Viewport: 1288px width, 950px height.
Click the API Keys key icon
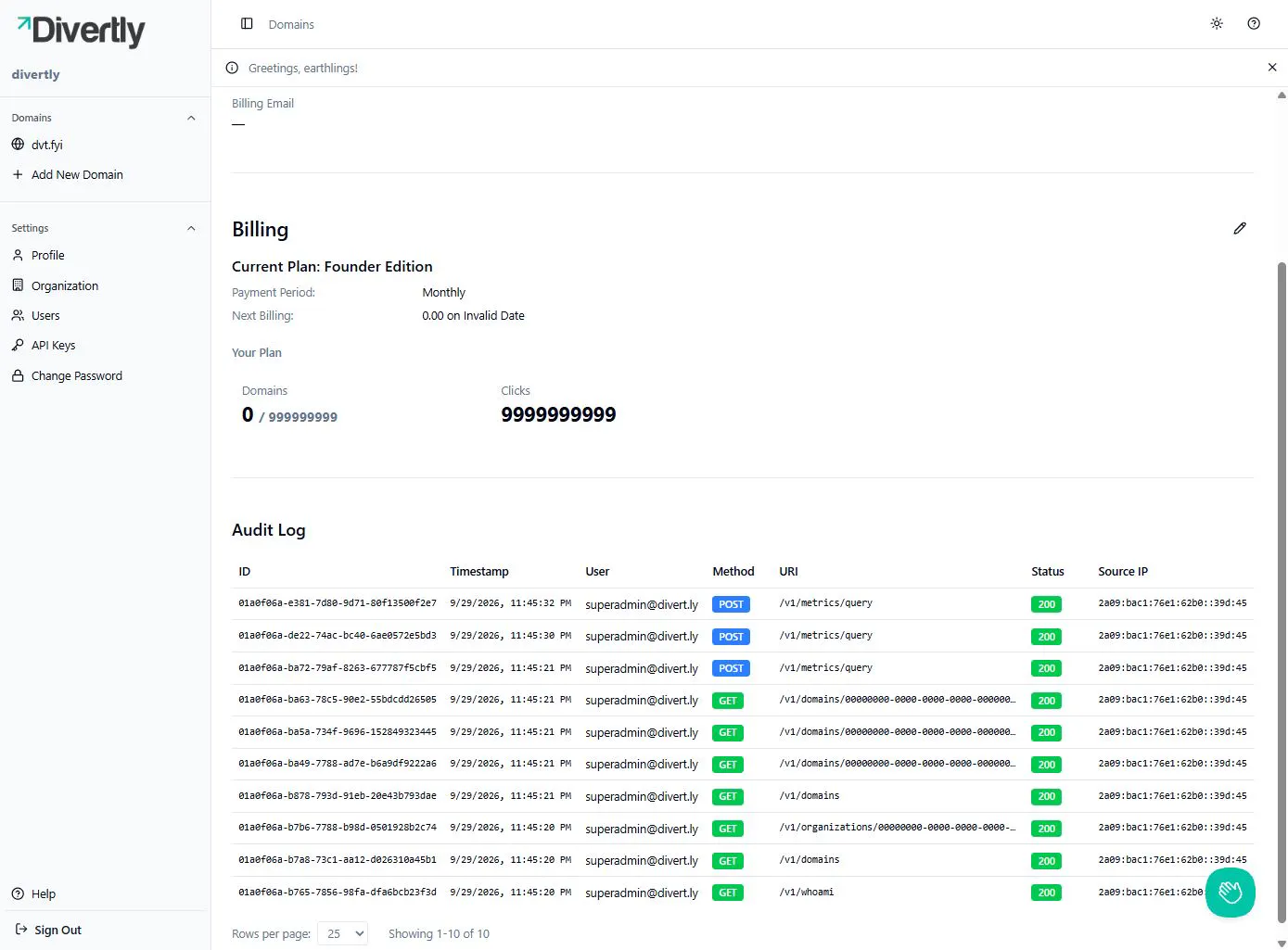[x=18, y=345]
